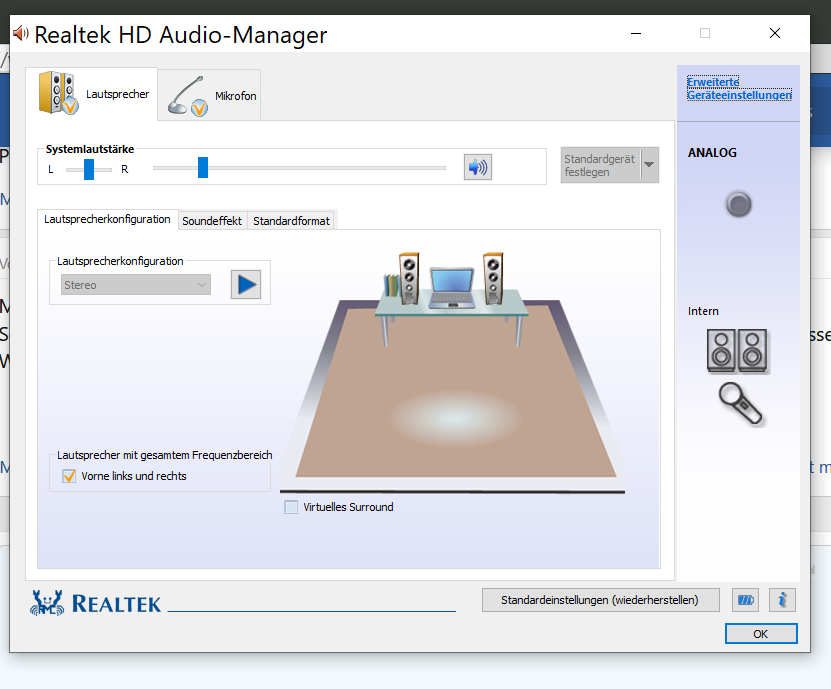831x689 pixels.
Task: Open the Lautsprecher device tab
Action: [x=92, y=94]
